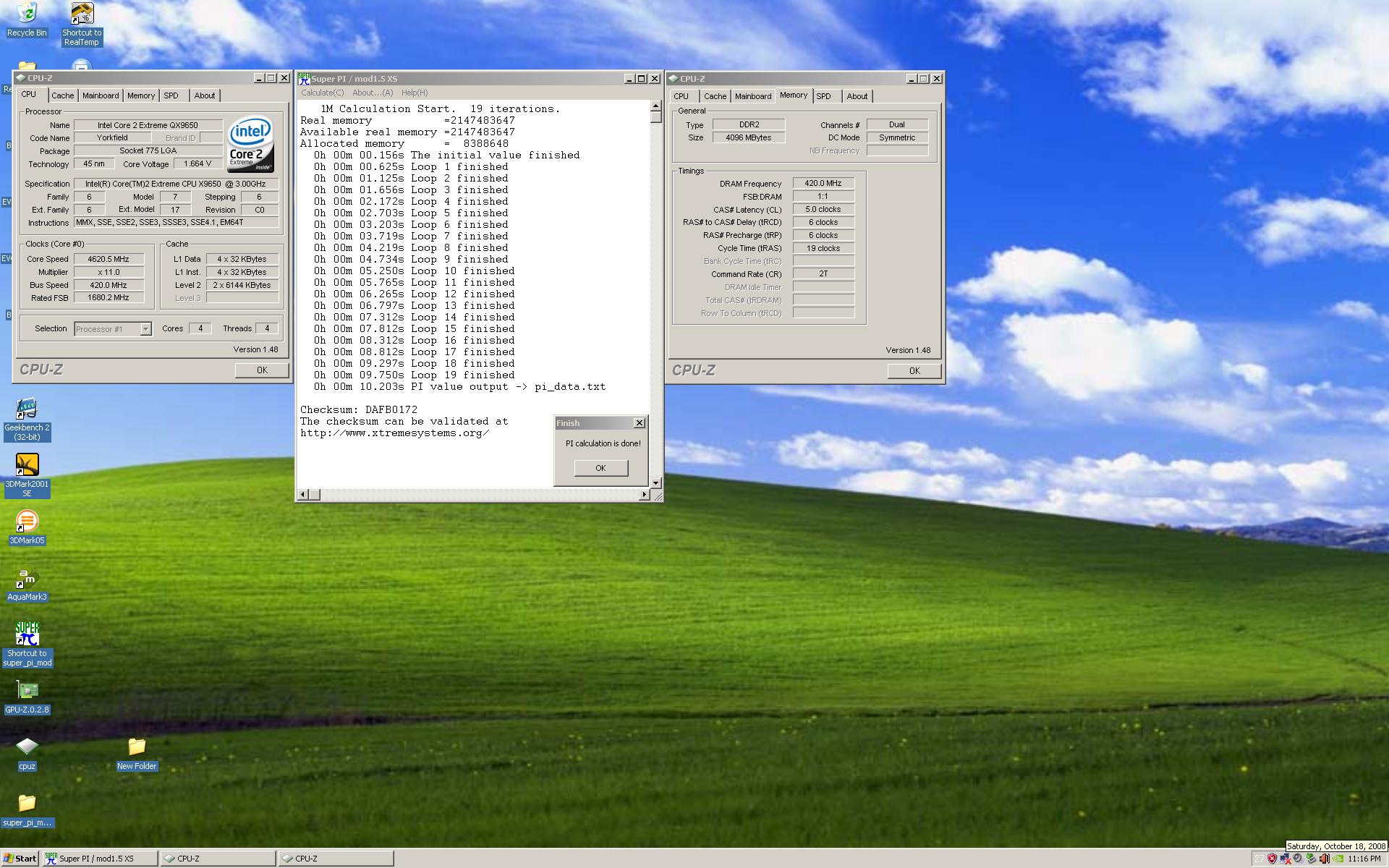Image resolution: width=1389 pixels, height=868 pixels.
Task: Launch 3DMark2001 SE from the desktop
Action: (x=27, y=475)
